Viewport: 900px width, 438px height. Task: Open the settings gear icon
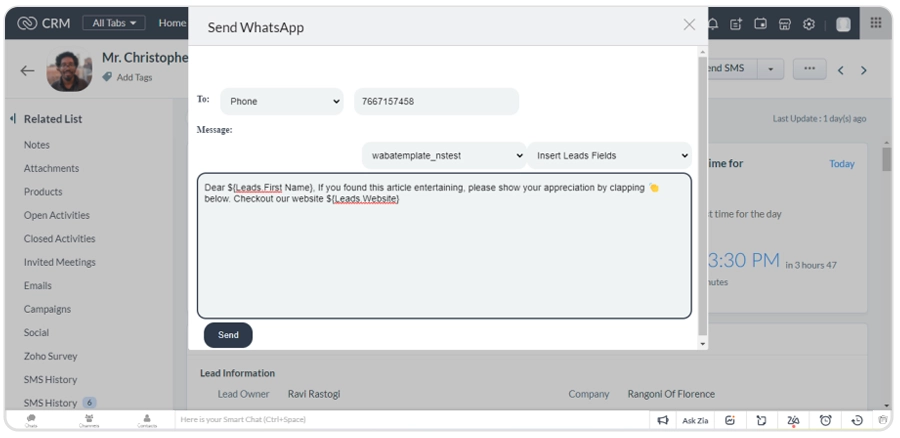(x=809, y=24)
